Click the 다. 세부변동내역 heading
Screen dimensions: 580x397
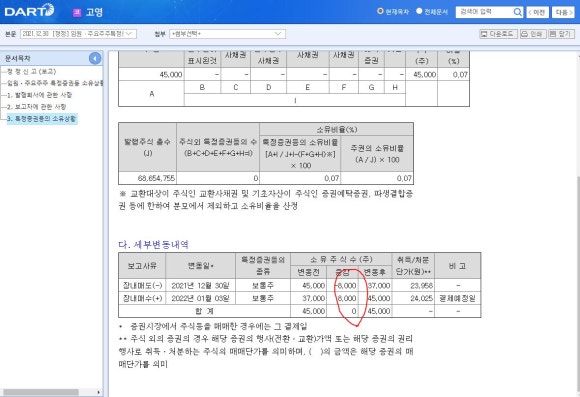tap(154, 245)
